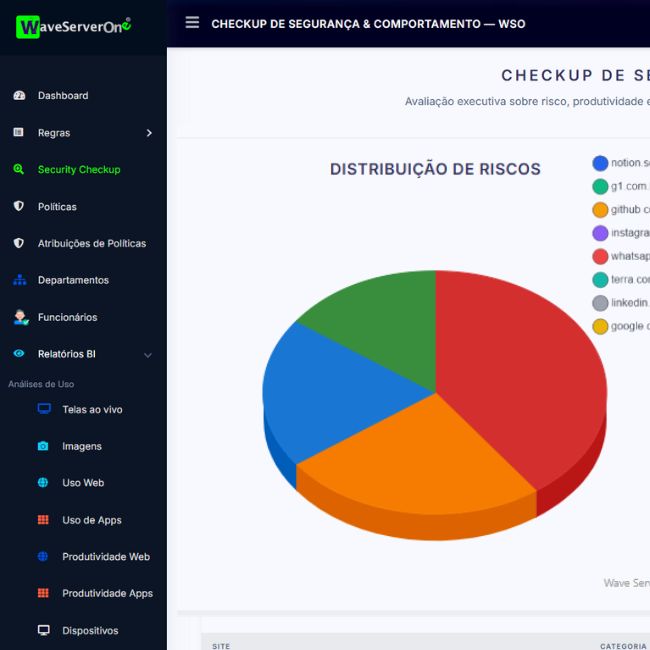The height and width of the screenshot is (650, 650).
Task: Click the Dashboard gauge icon
Action: tap(18, 96)
